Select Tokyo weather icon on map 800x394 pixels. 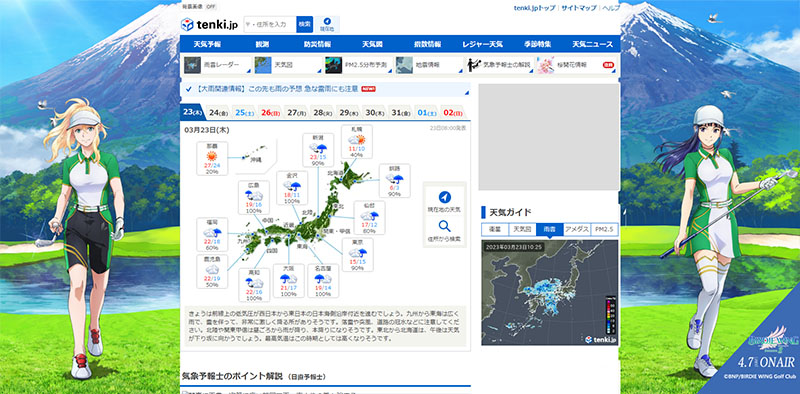(x=357, y=252)
